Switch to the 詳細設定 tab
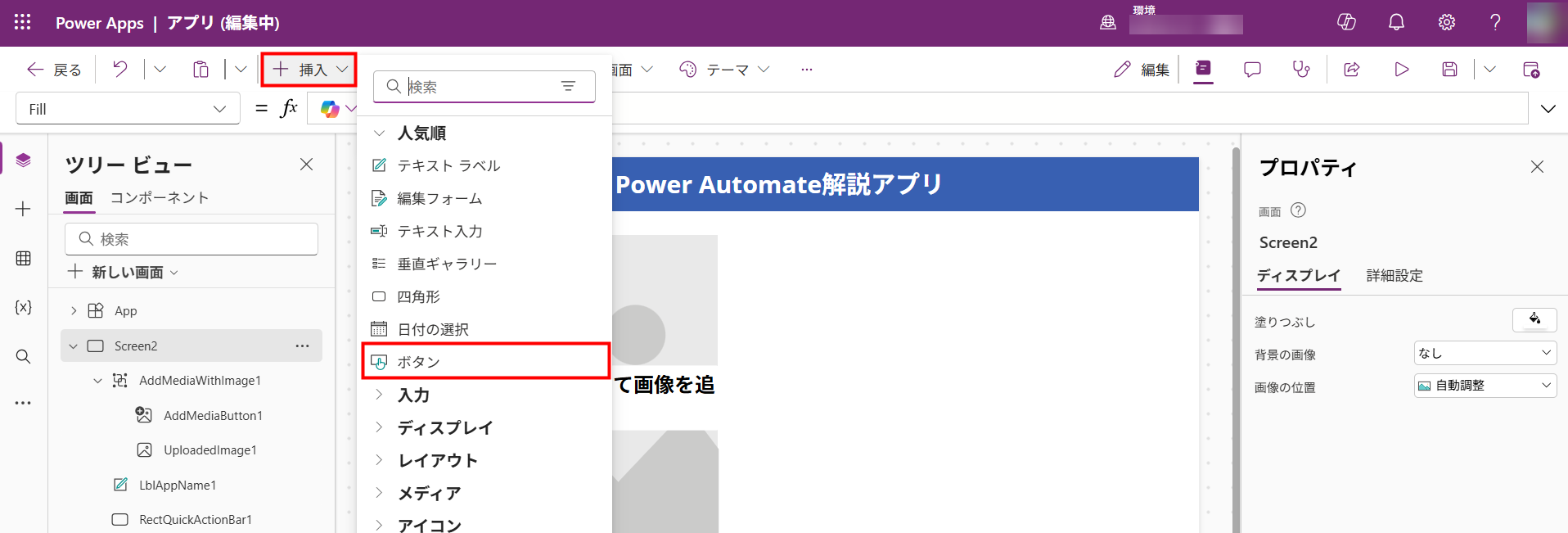 tap(1395, 276)
